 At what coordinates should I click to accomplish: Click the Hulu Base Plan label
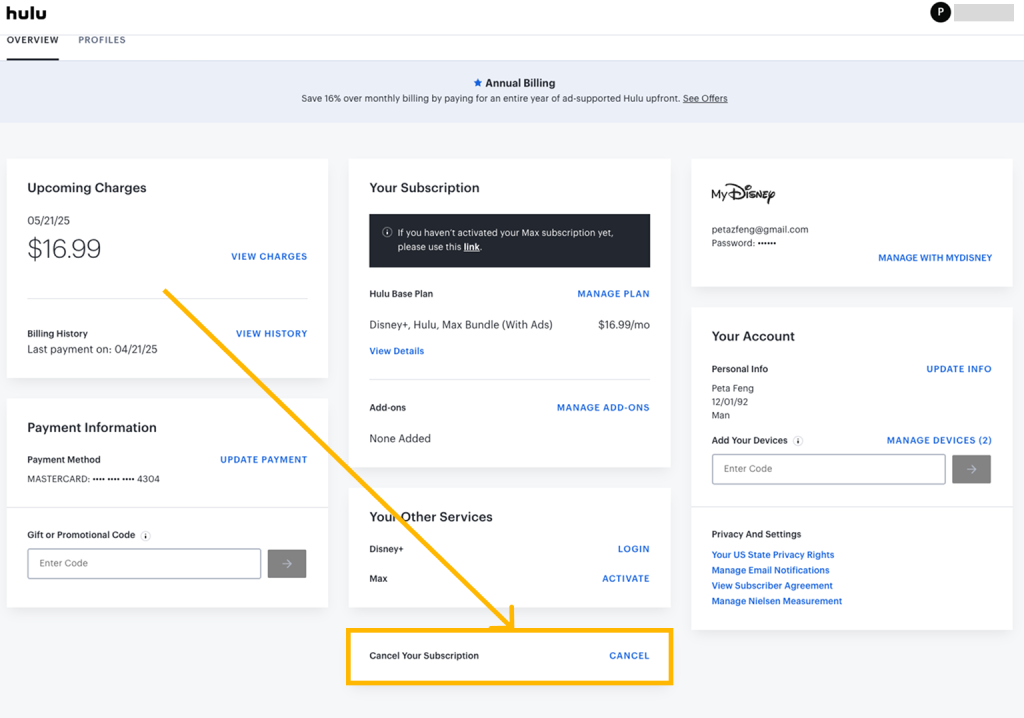tap(401, 294)
